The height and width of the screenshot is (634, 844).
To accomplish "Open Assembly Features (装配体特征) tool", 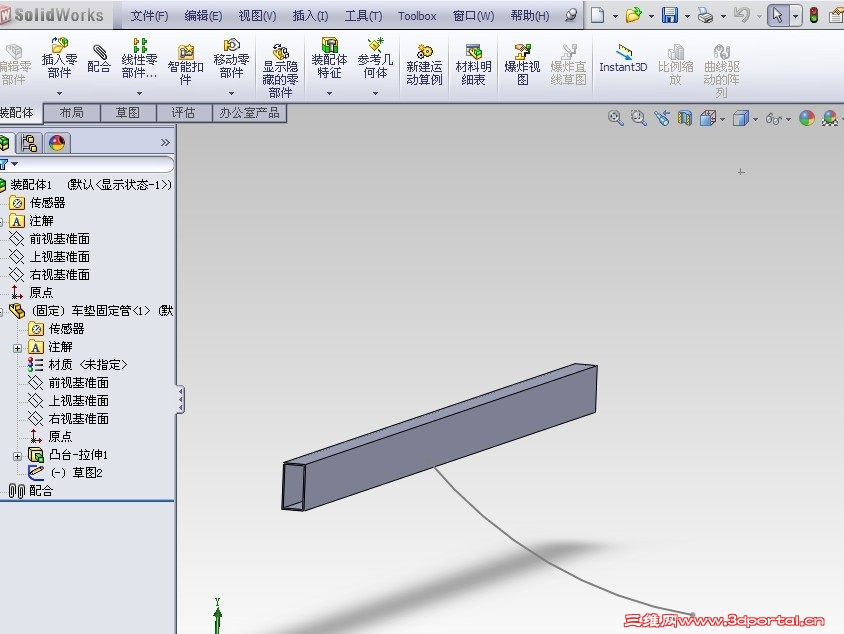I will tap(329, 58).
